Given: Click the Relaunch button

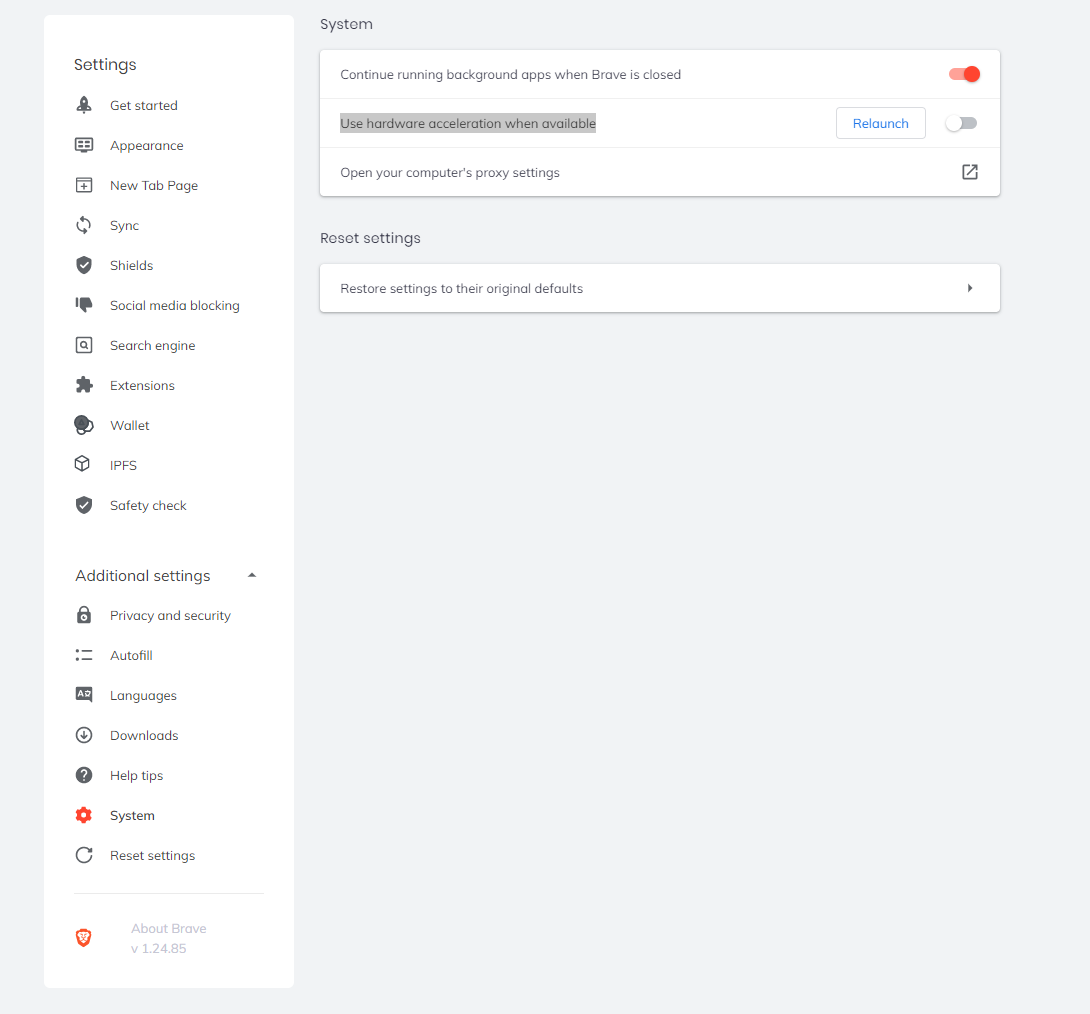Looking at the screenshot, I should click(x=880, y=123).
